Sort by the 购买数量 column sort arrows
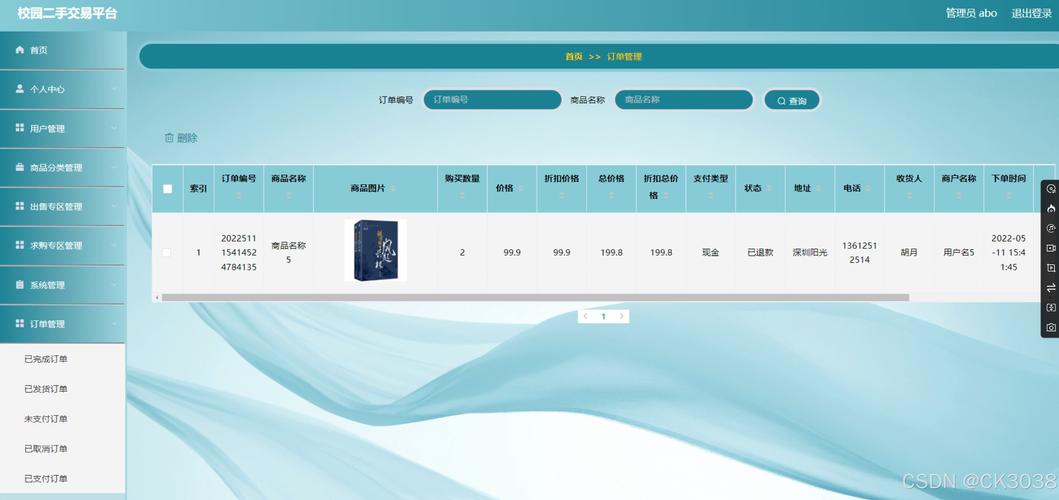This screenshot has width=1059, height=500. click(462, 195)
